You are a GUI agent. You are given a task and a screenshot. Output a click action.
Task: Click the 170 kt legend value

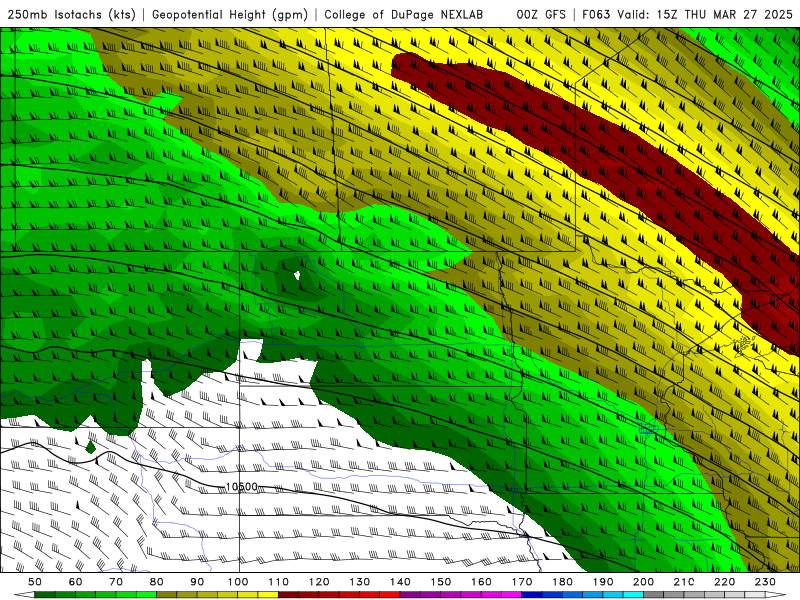pyautogui.click(x=522, y=582)
